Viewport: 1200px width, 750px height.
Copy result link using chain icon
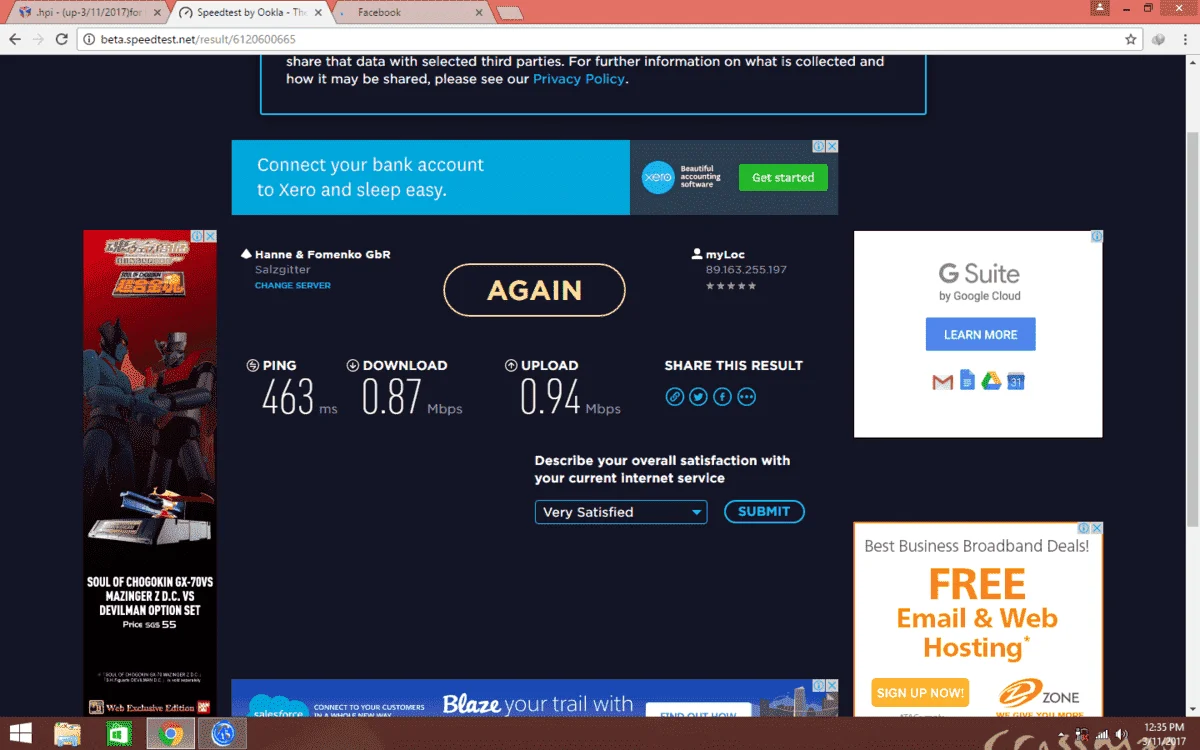(x=675, y=397)
